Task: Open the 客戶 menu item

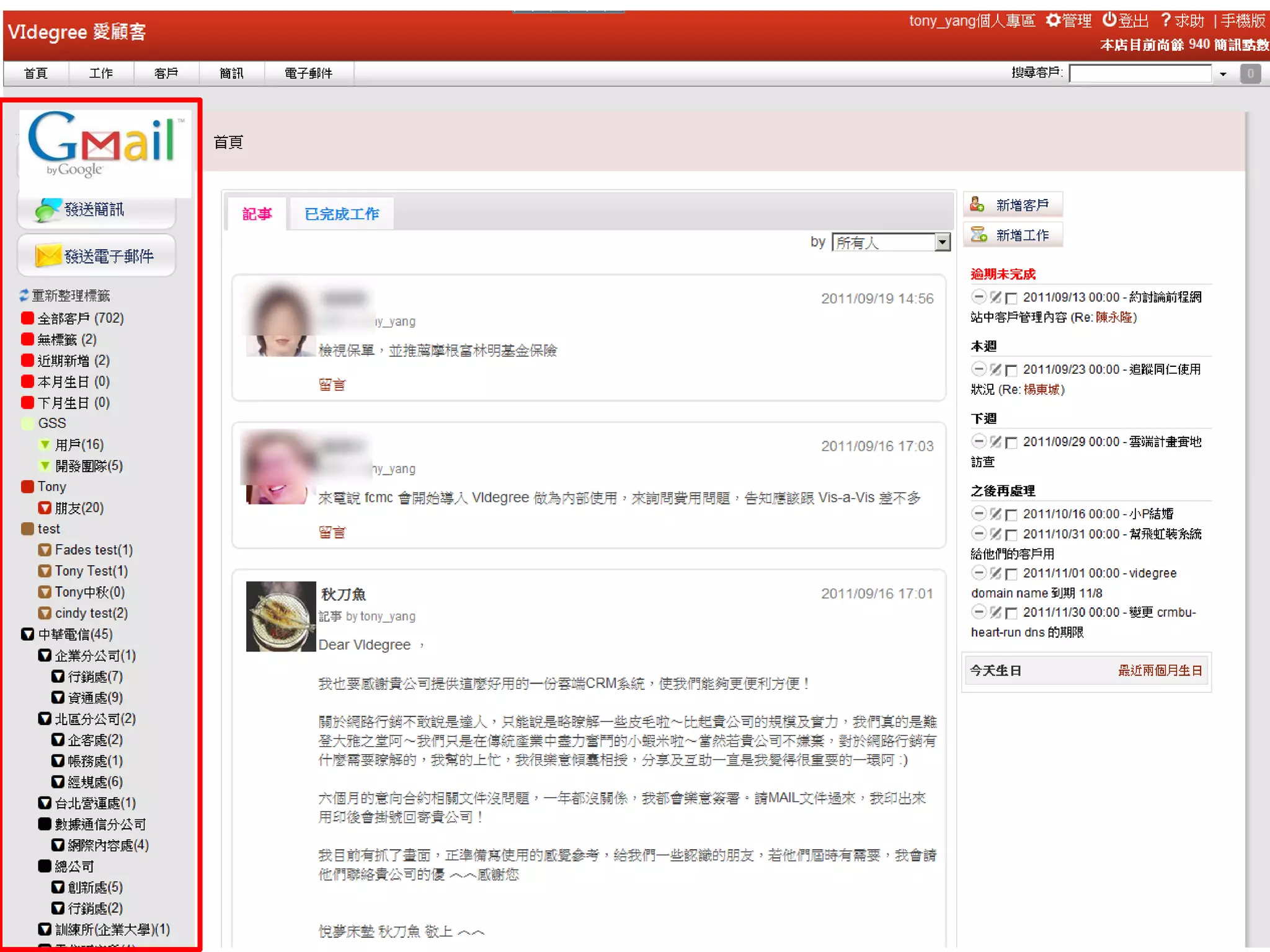Action: click(166, 74)
